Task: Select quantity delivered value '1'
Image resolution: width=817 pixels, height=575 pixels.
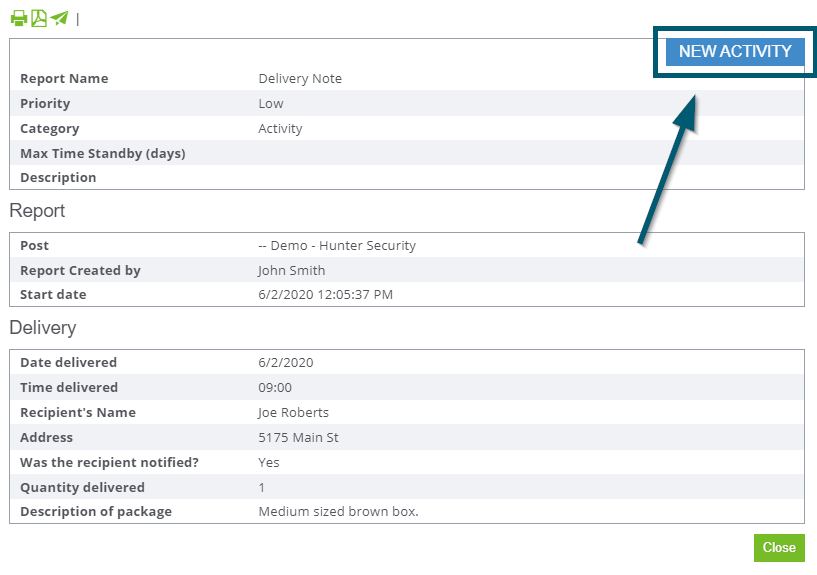Action: (262, 488)
